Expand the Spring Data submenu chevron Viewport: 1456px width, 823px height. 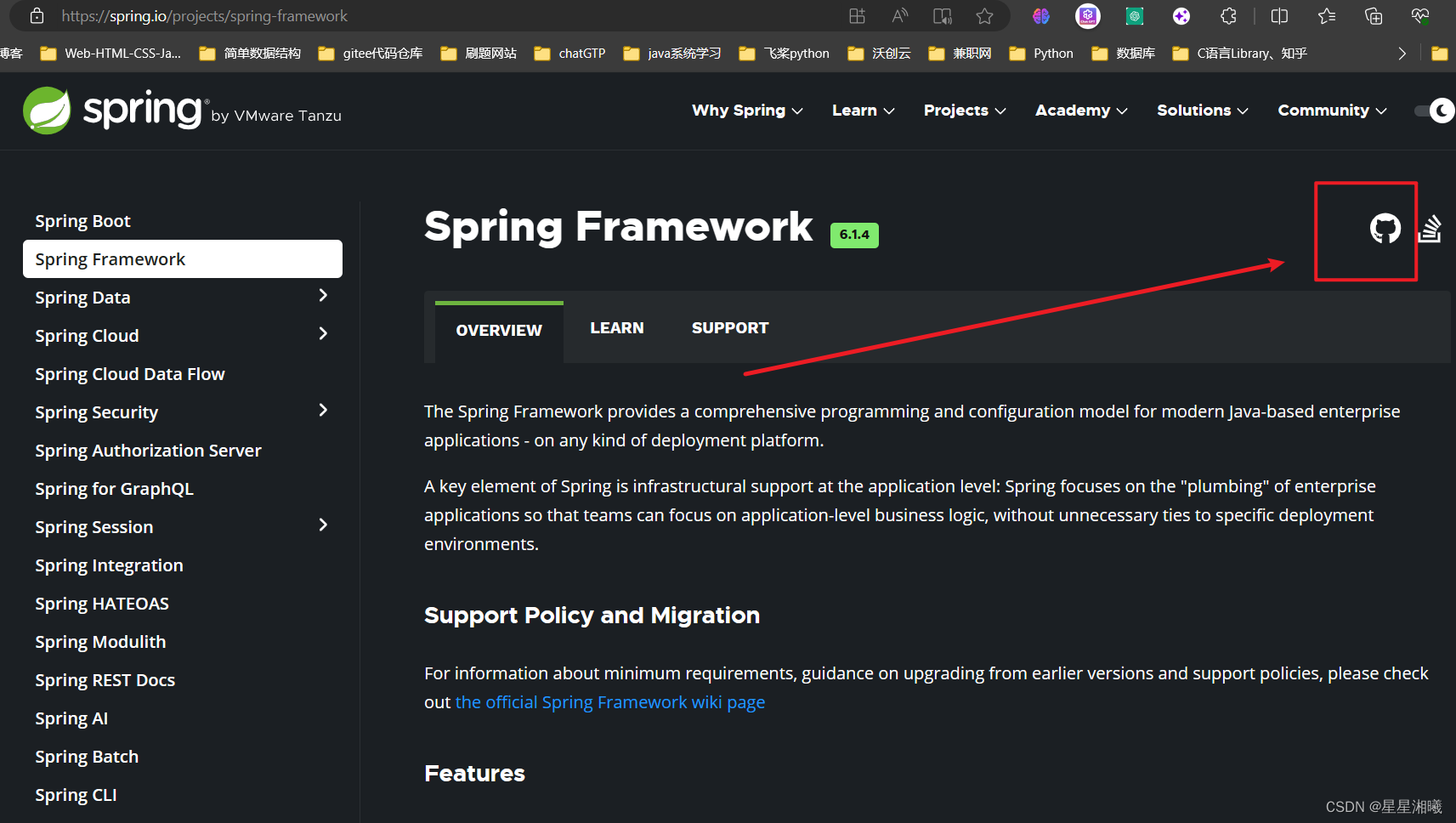(324, 295)
